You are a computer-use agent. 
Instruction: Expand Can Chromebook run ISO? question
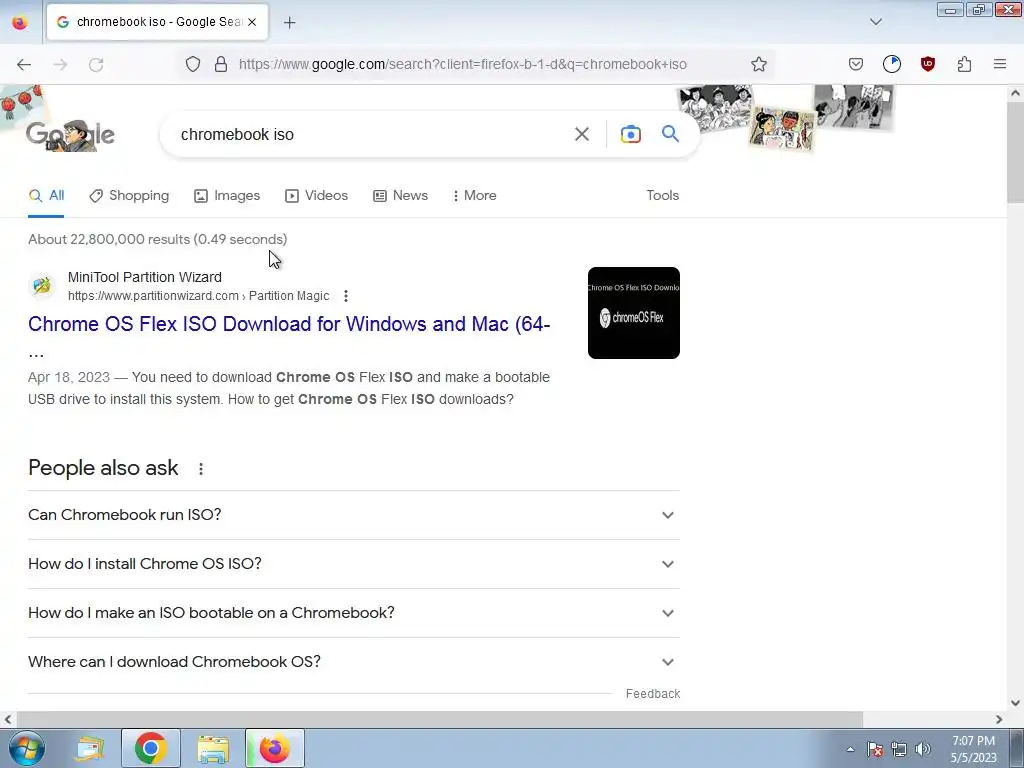[x=354, y=515]
